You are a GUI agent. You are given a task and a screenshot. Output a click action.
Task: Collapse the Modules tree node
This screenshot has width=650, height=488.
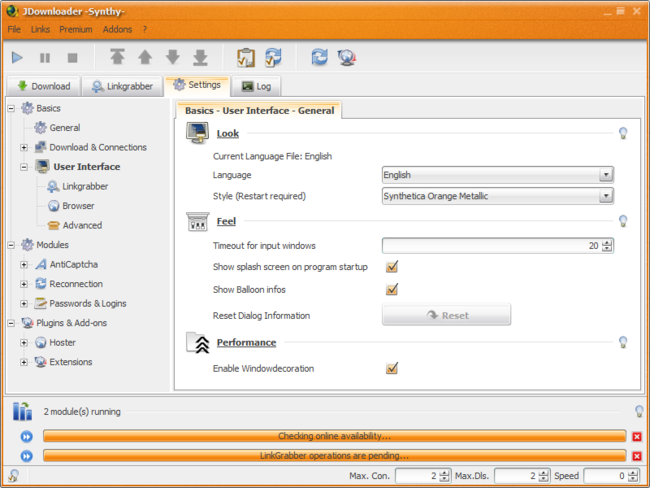[x=11, y=245]
